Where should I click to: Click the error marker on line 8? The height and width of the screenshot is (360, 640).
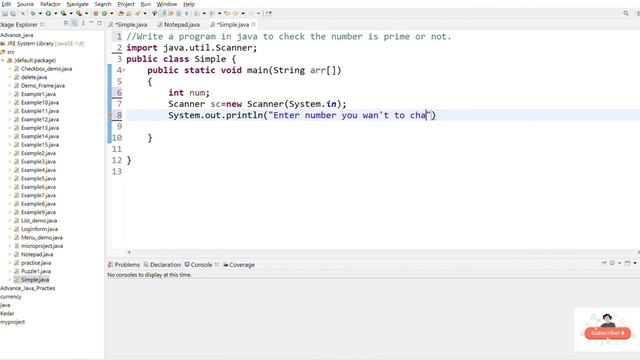(109, 115)
